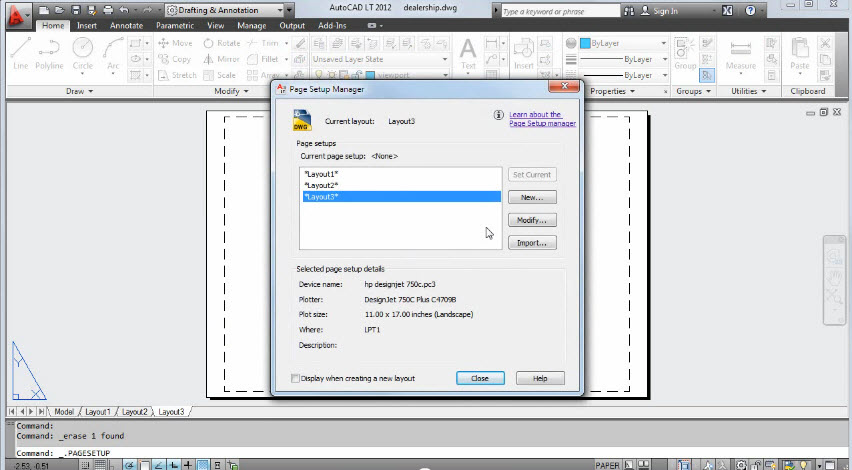
Task: Click the Trim tool
Action: (x=263, y=43)
